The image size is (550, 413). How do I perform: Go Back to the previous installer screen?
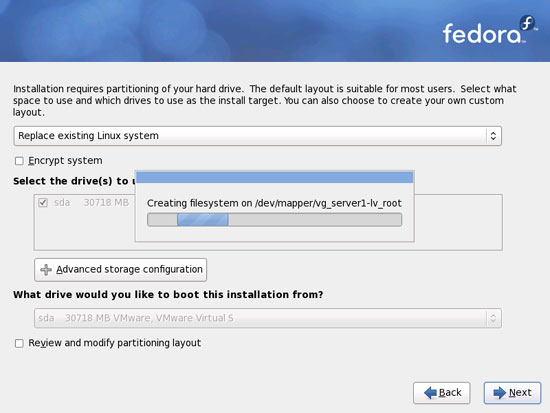pos(442,393)
